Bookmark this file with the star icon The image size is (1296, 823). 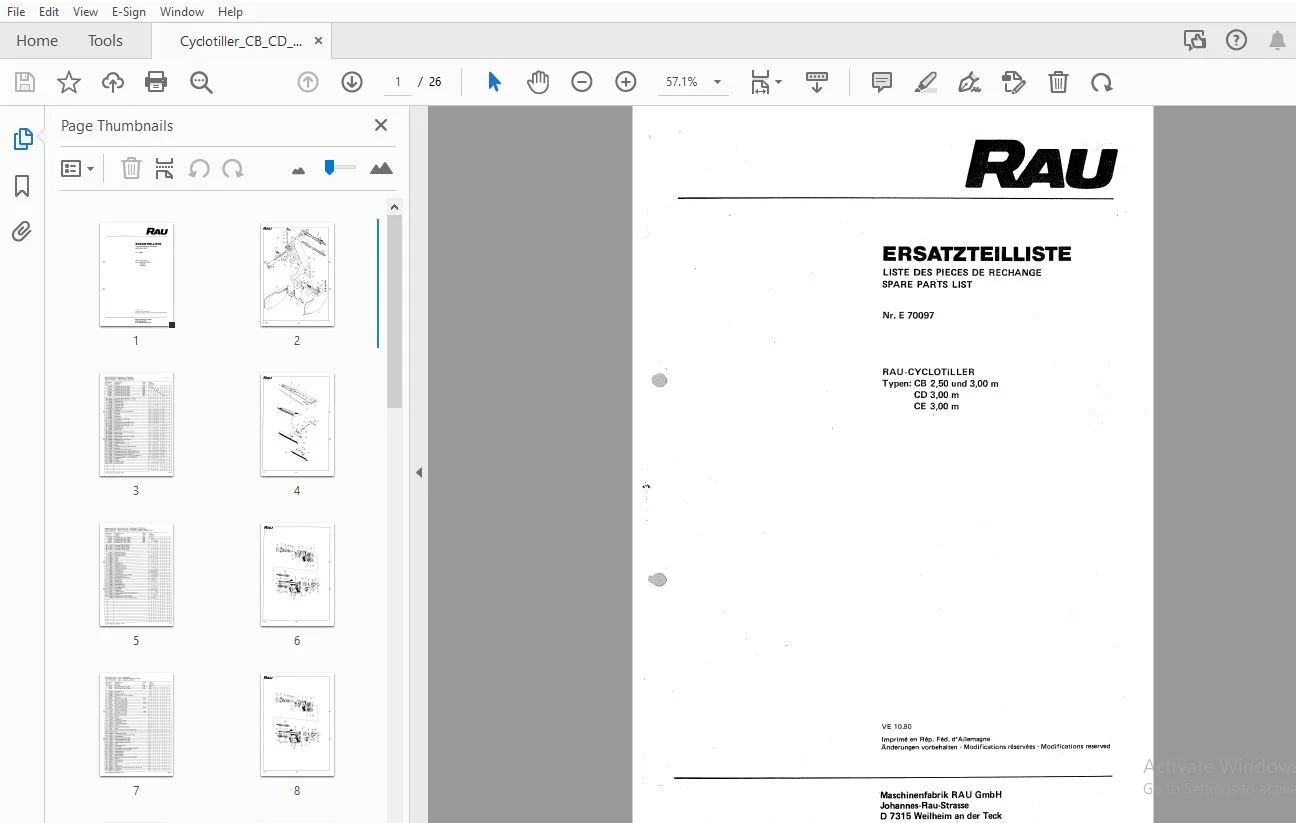69,82
